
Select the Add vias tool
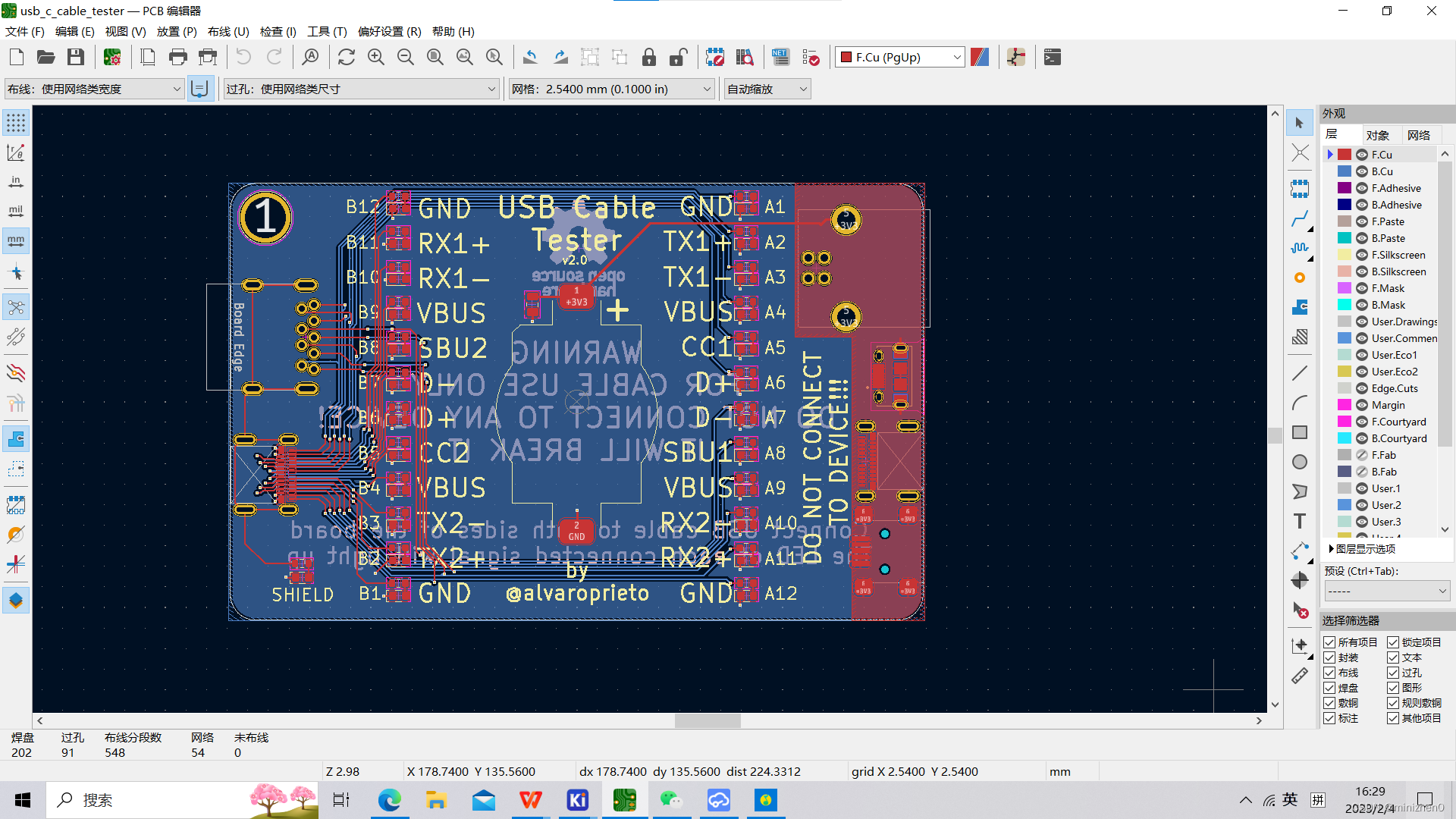(1300, 278)
